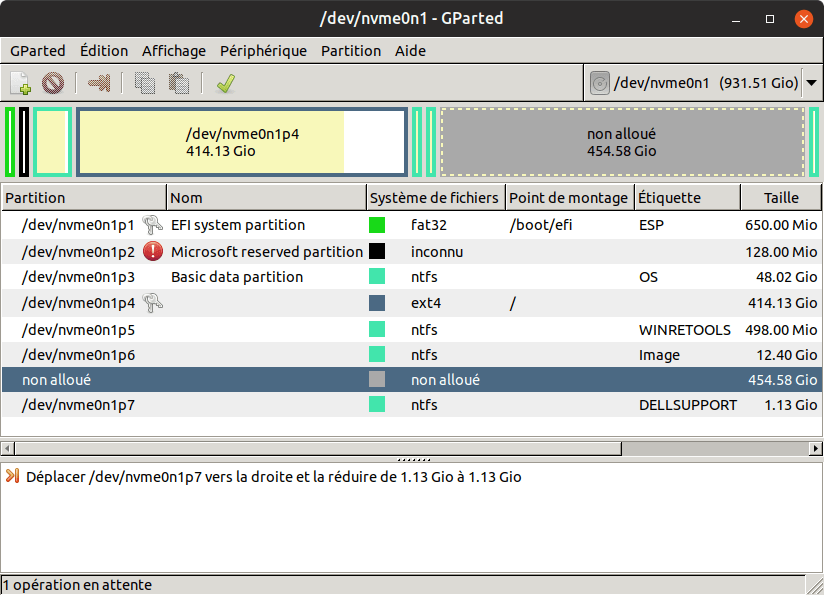Click the horizontal scrollbar thumb
This screenshot has width=824, height=595.
[318, 448]
